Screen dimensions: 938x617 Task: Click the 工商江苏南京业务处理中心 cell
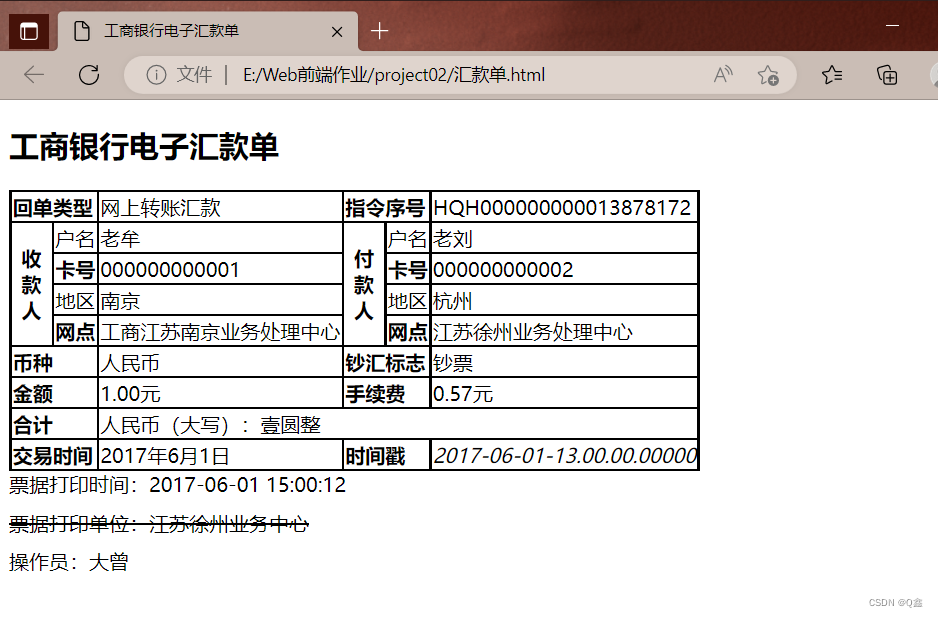click(x=220, y=332)
